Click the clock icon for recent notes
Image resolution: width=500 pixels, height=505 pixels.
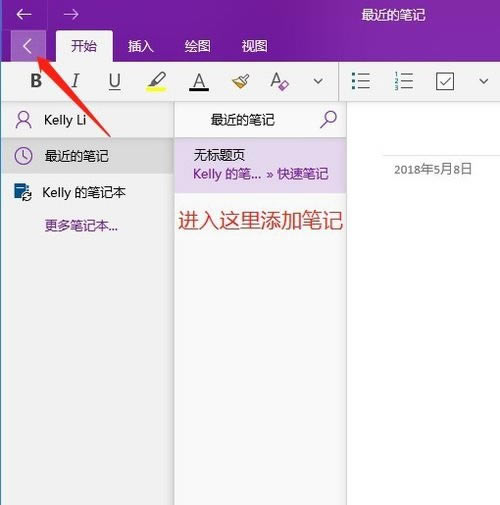pos(23,156)
